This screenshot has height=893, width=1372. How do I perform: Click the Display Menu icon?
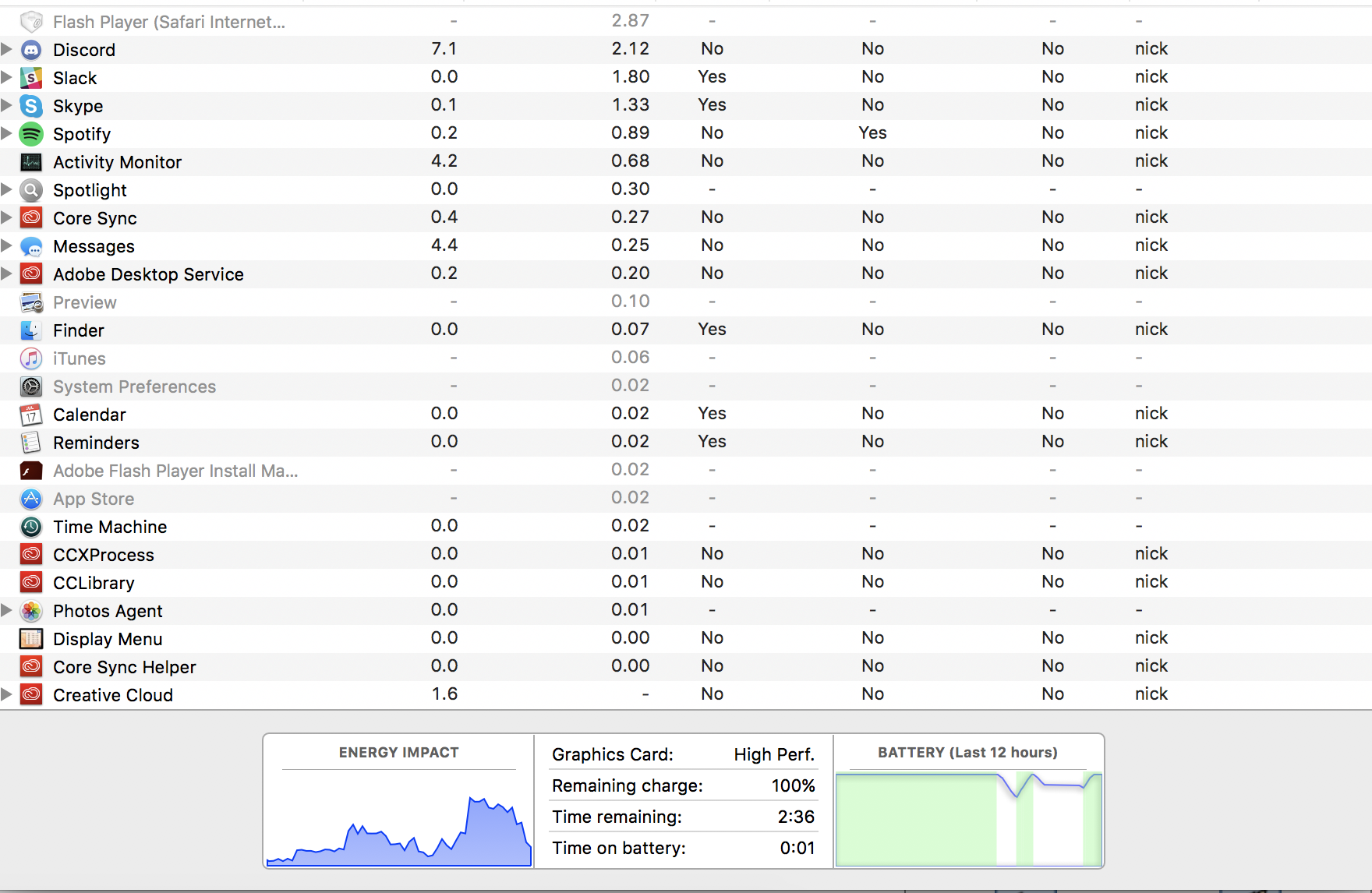pos(31,639)
